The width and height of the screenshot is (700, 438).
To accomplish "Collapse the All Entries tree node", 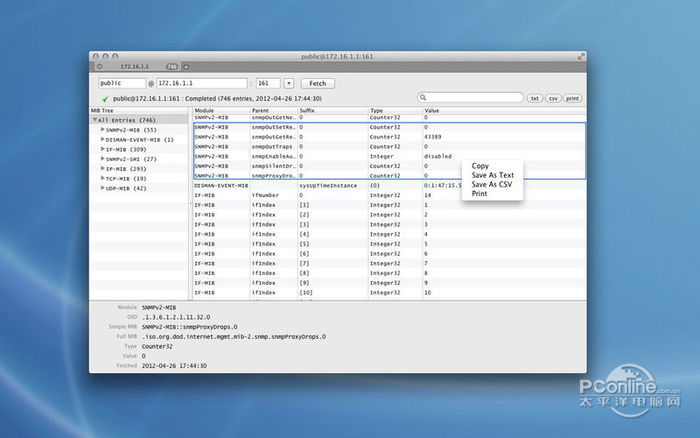I will (95, 120).
